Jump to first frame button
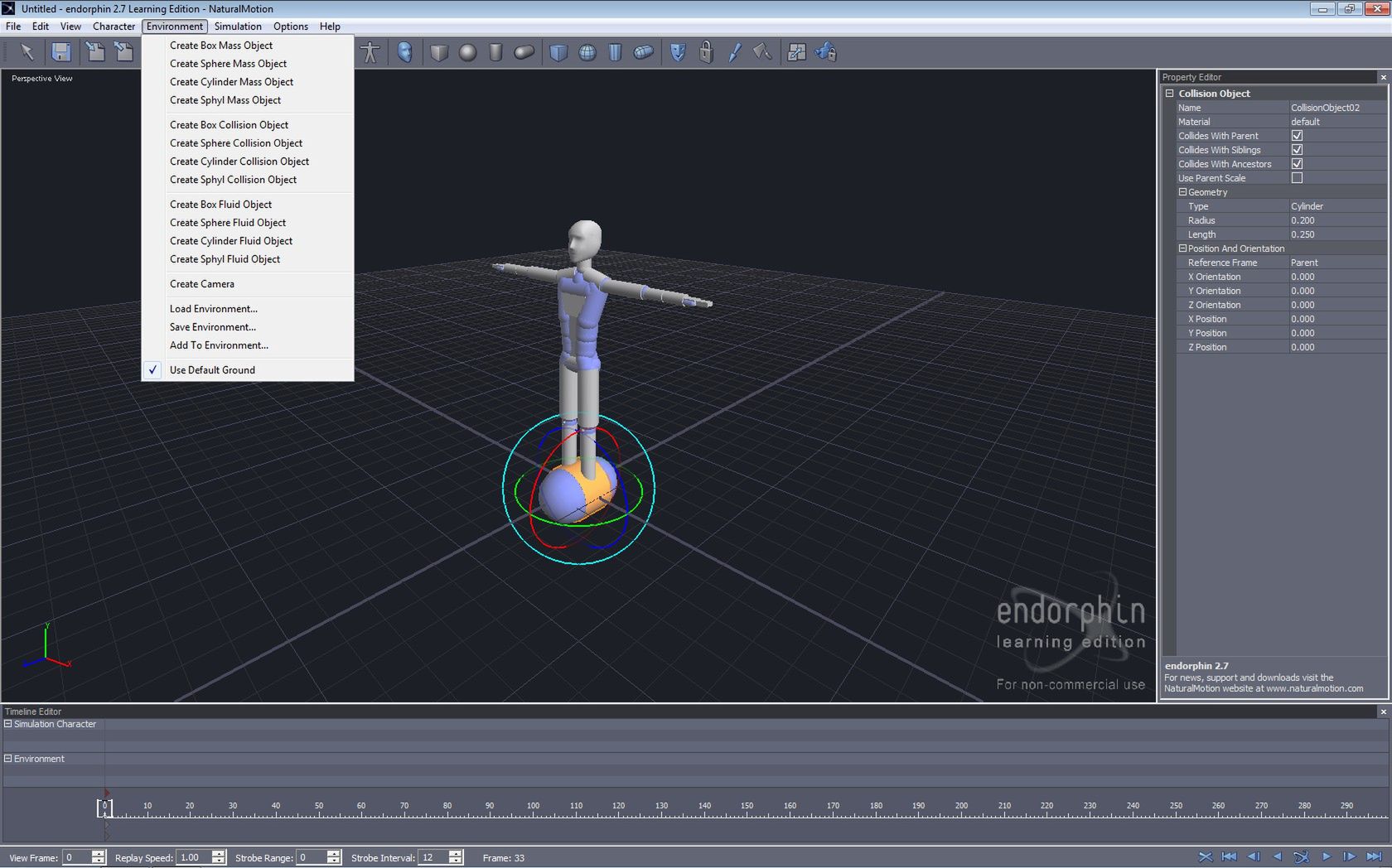Screen dimensions: 1392x868 1230,856
